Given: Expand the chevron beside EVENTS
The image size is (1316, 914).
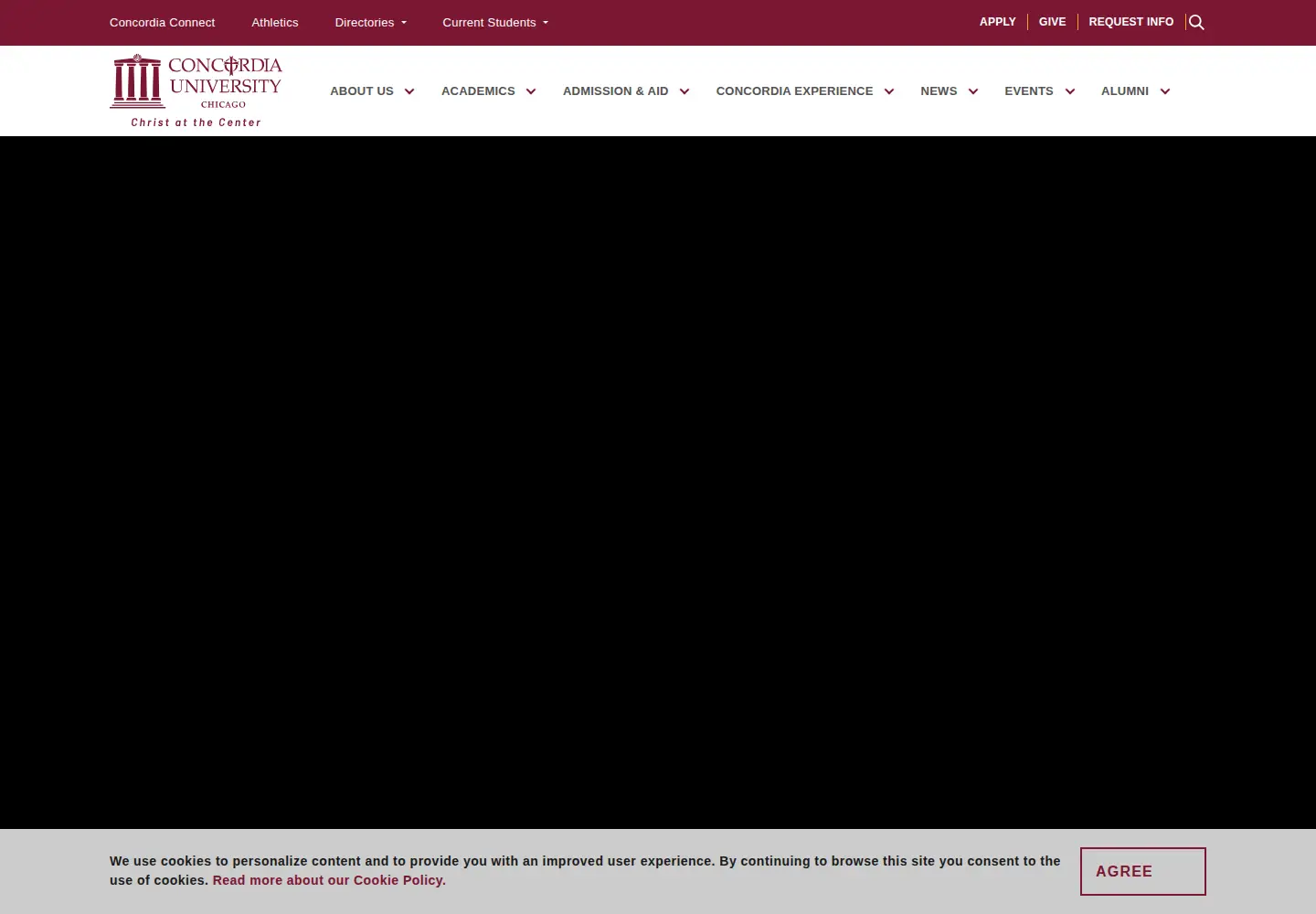Looking at the screenshot, I should [x=1070, y=91].
